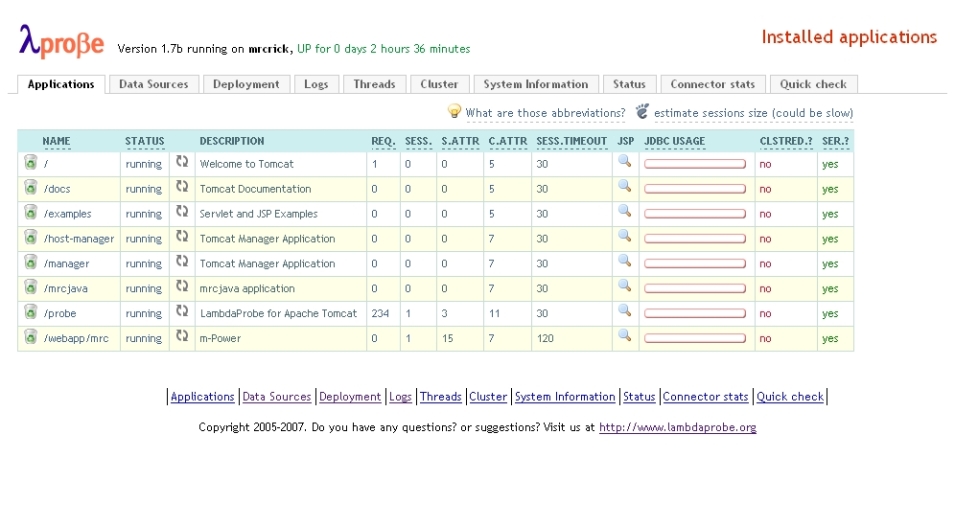Open the Status tab
955x526 pixels.
629,85
